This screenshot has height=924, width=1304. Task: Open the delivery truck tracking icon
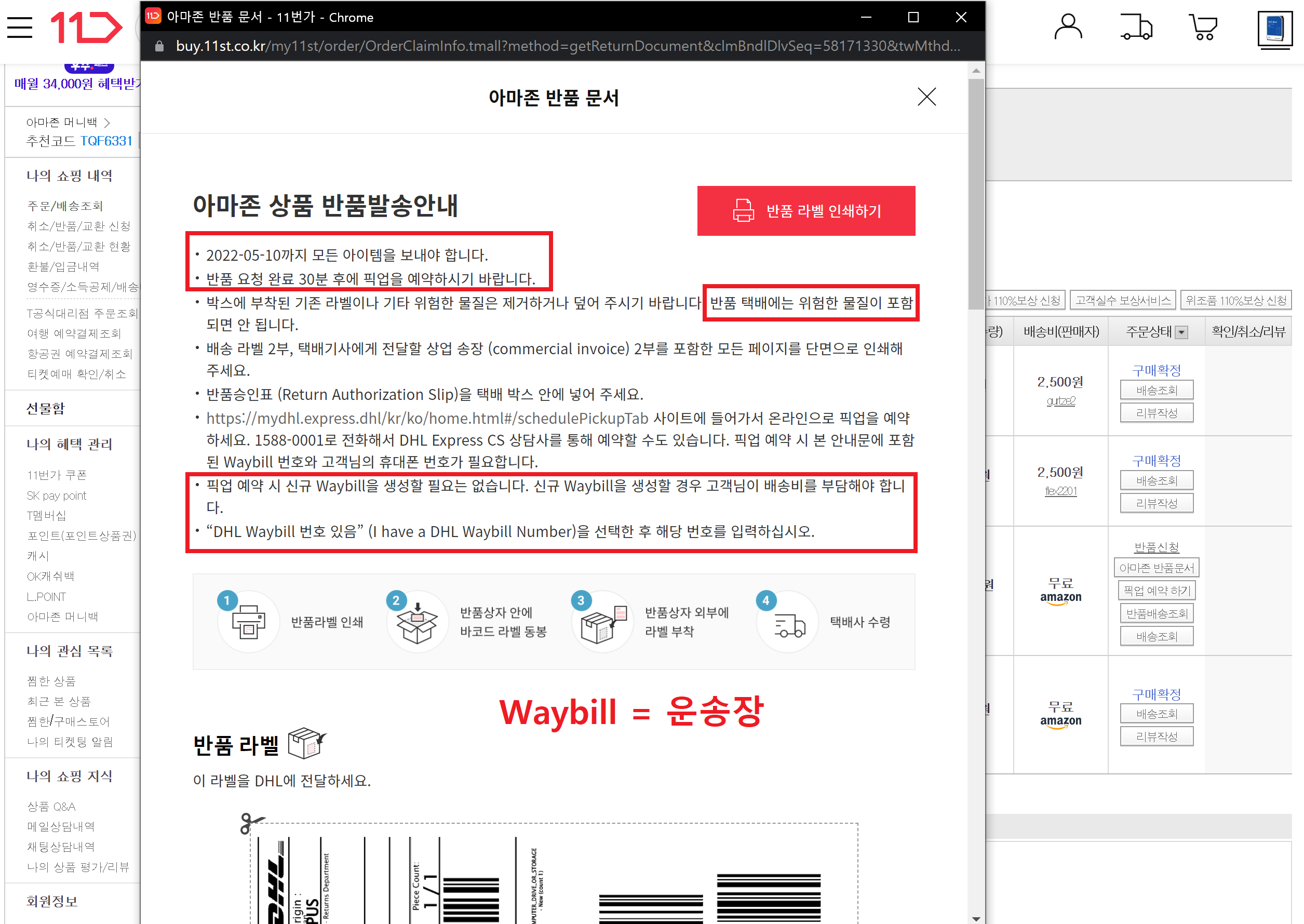point(1136,28)
